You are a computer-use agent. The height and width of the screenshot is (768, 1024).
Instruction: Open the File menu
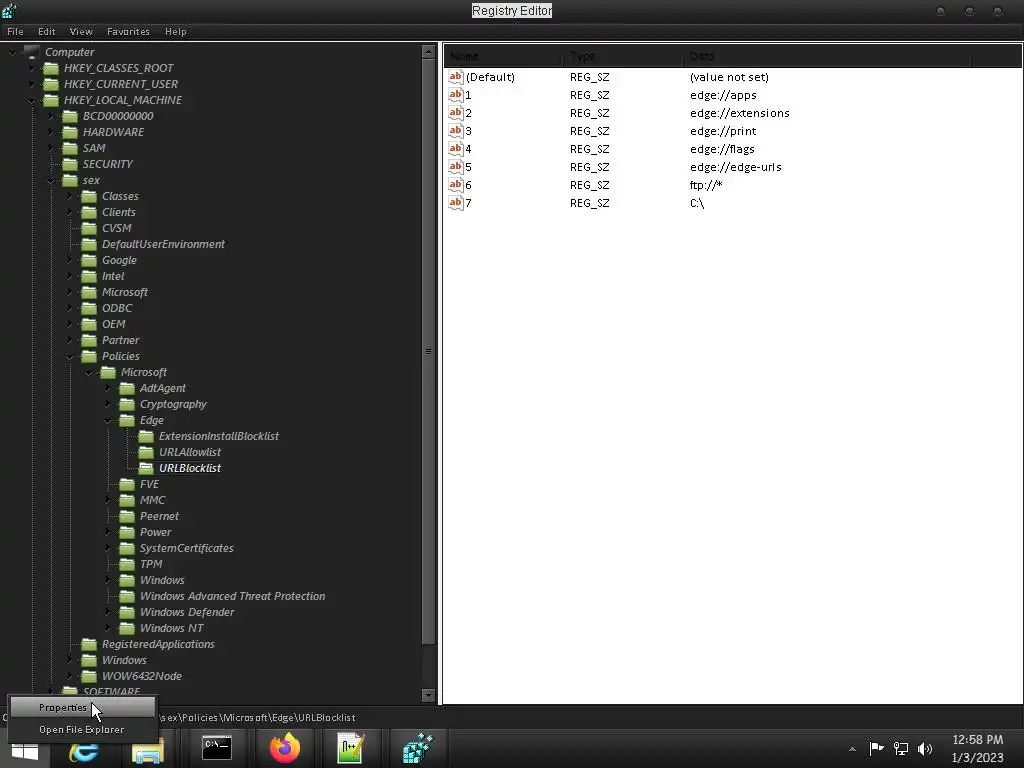[x=15, y=31]
